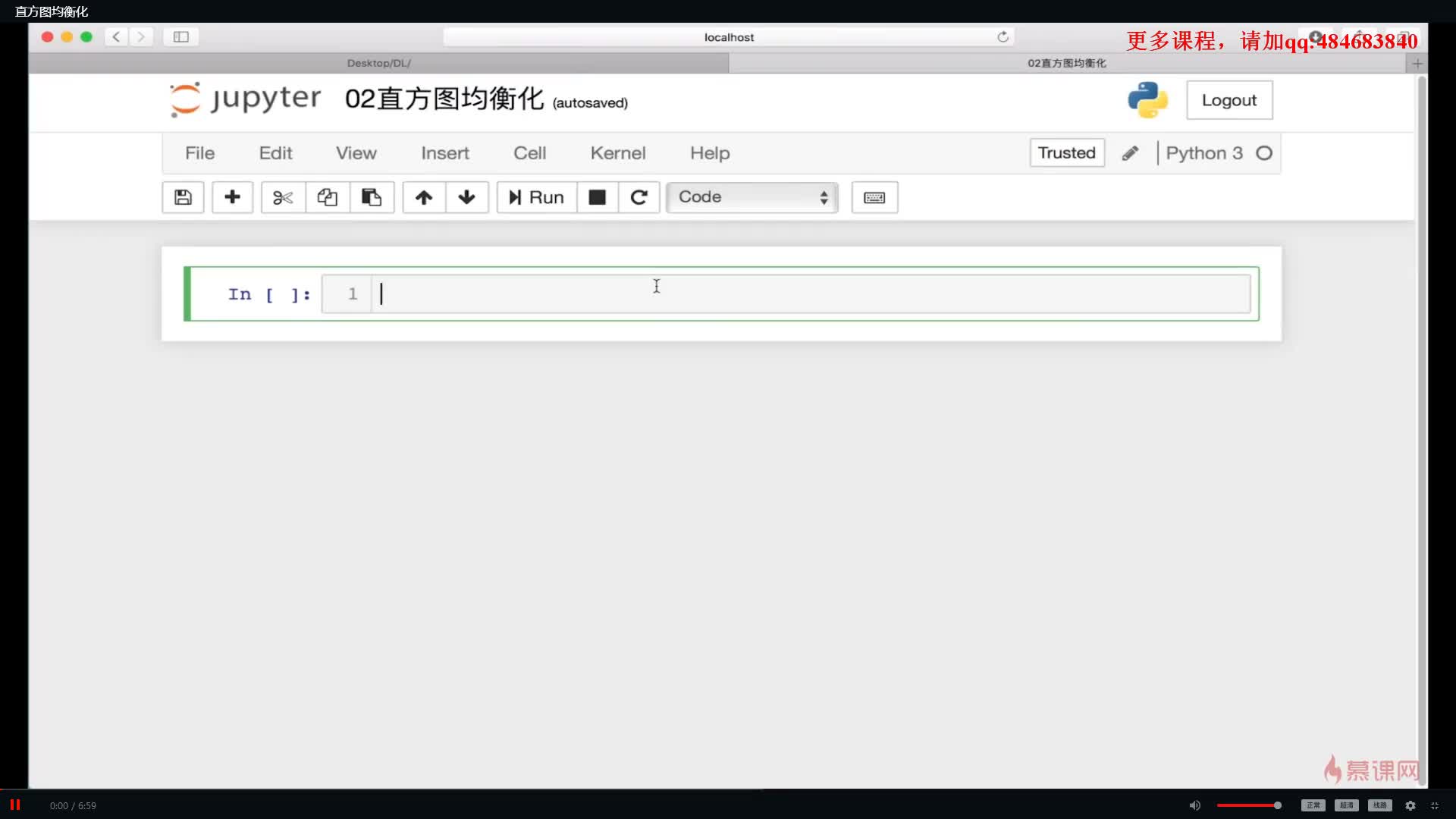Click the Cut cell icon

coord(282,197)
